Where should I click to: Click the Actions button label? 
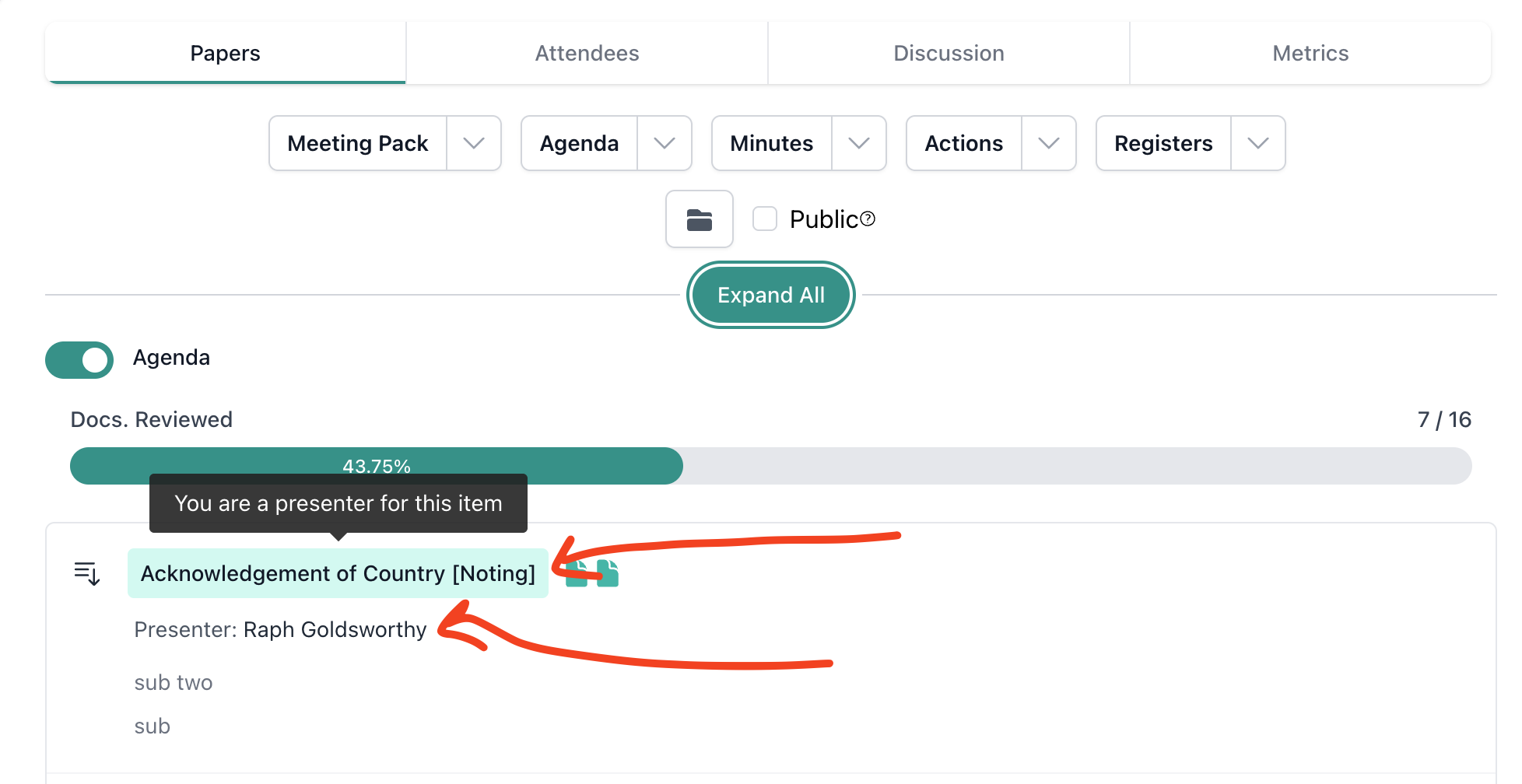pos(963,143)
